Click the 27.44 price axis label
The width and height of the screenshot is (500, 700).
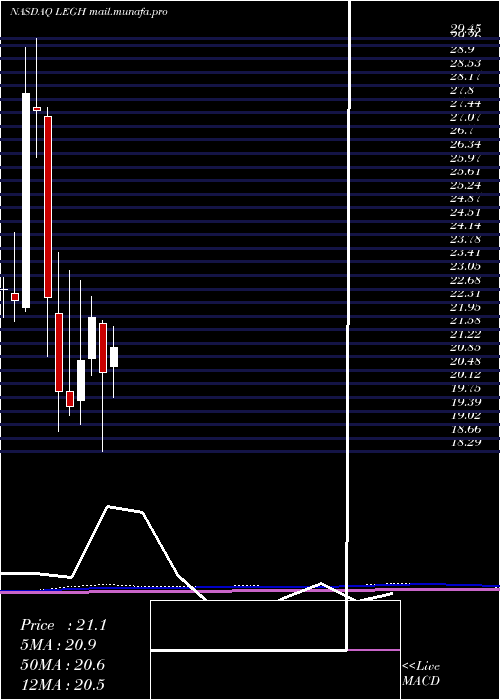click(465, 103)
